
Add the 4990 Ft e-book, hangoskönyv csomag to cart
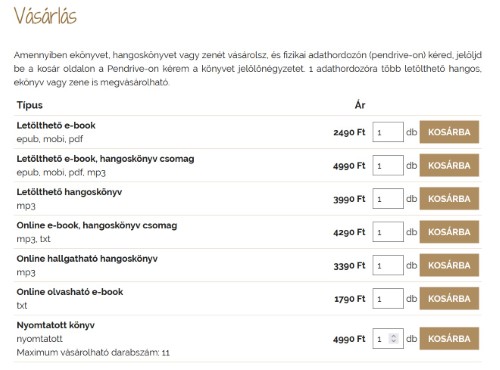tap(449, 165)
